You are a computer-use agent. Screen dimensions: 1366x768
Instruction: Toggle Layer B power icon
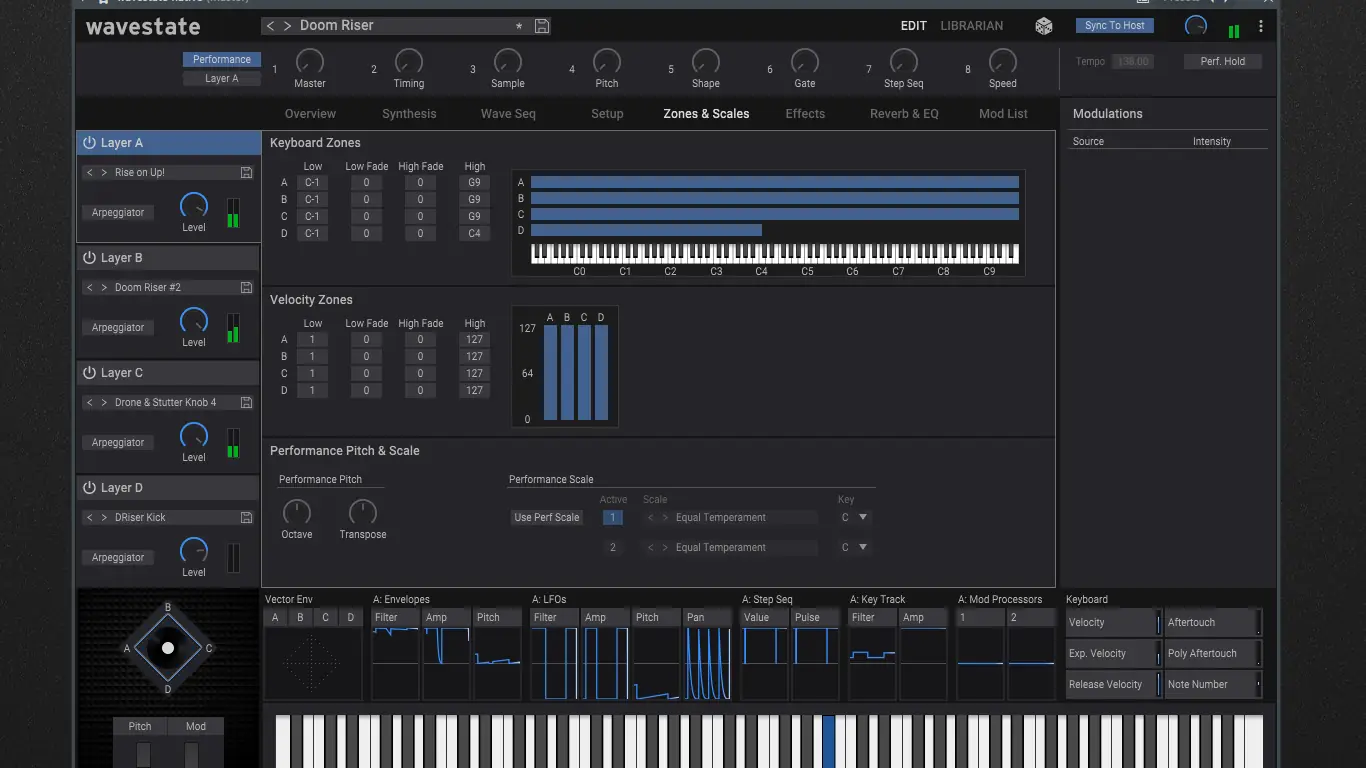tap(89, 258)
